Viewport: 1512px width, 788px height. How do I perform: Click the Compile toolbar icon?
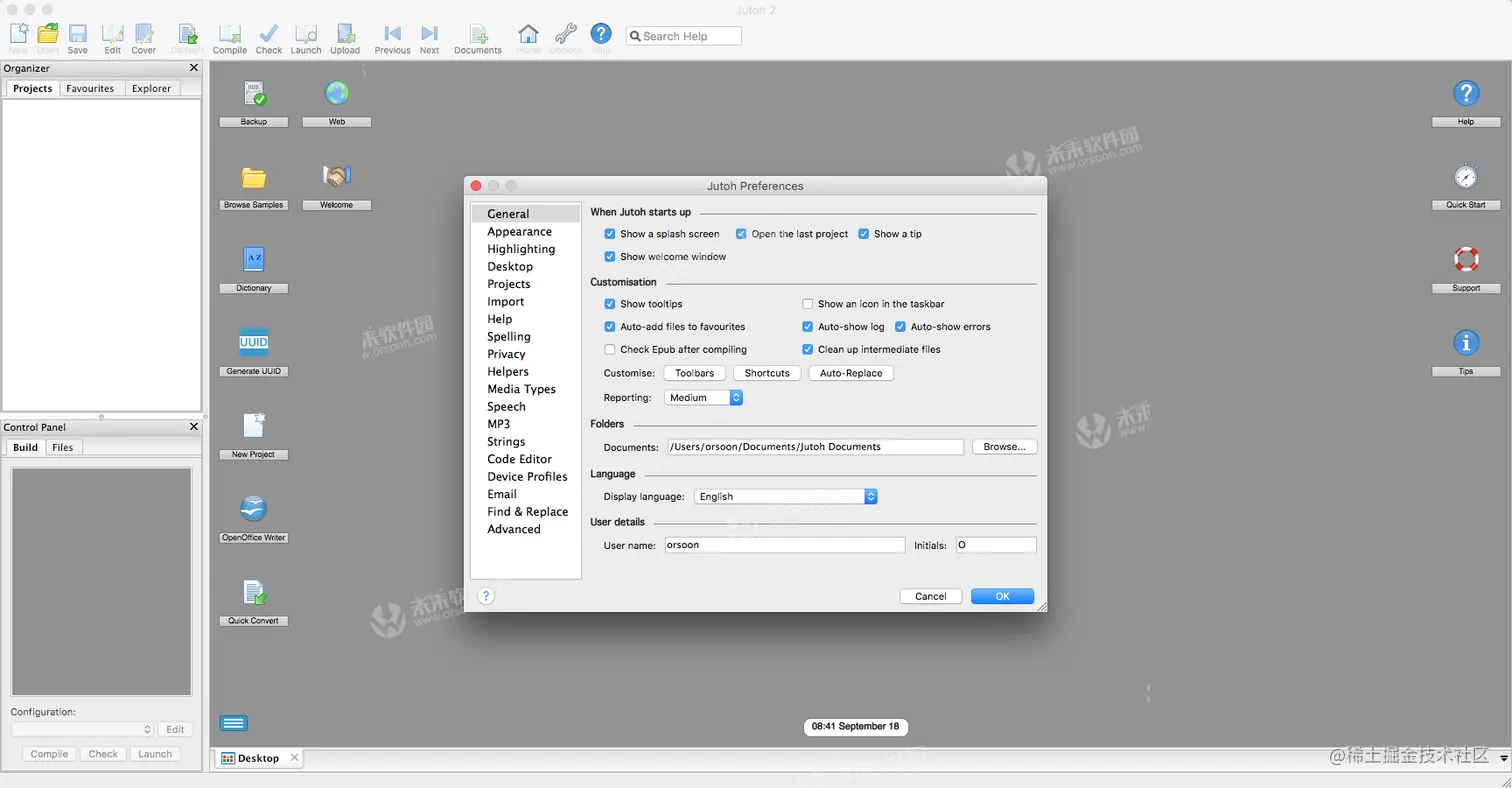tap(230, 35)
